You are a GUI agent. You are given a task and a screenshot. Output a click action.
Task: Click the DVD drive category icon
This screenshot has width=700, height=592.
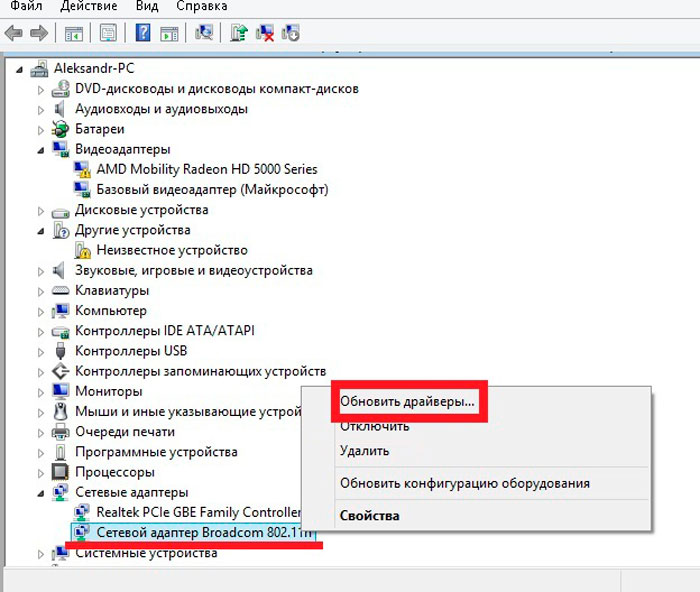click(60, 88)
